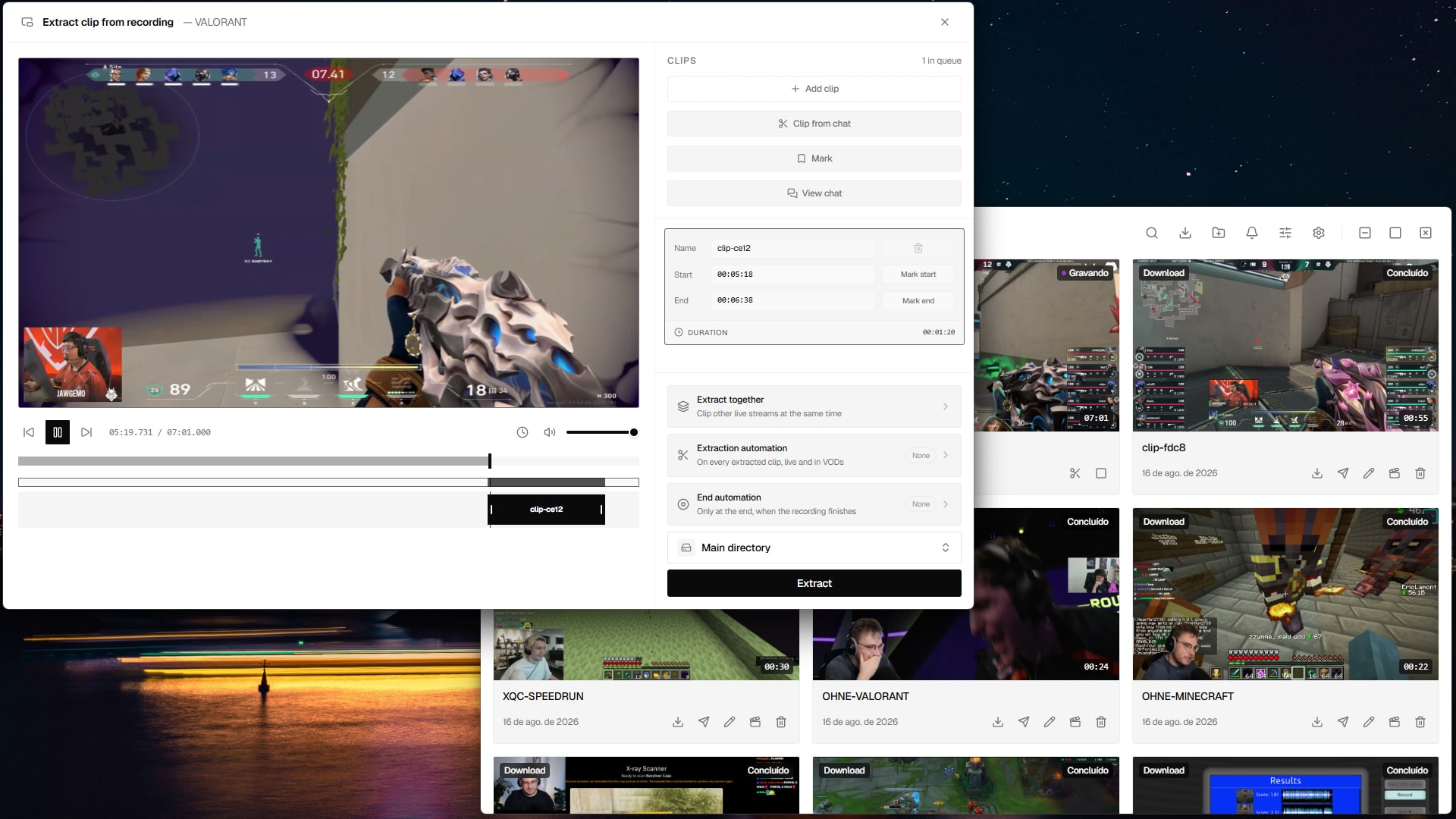Edit the clip Name field
This screenshot has width=1456, height=819.
click(792, 248)
